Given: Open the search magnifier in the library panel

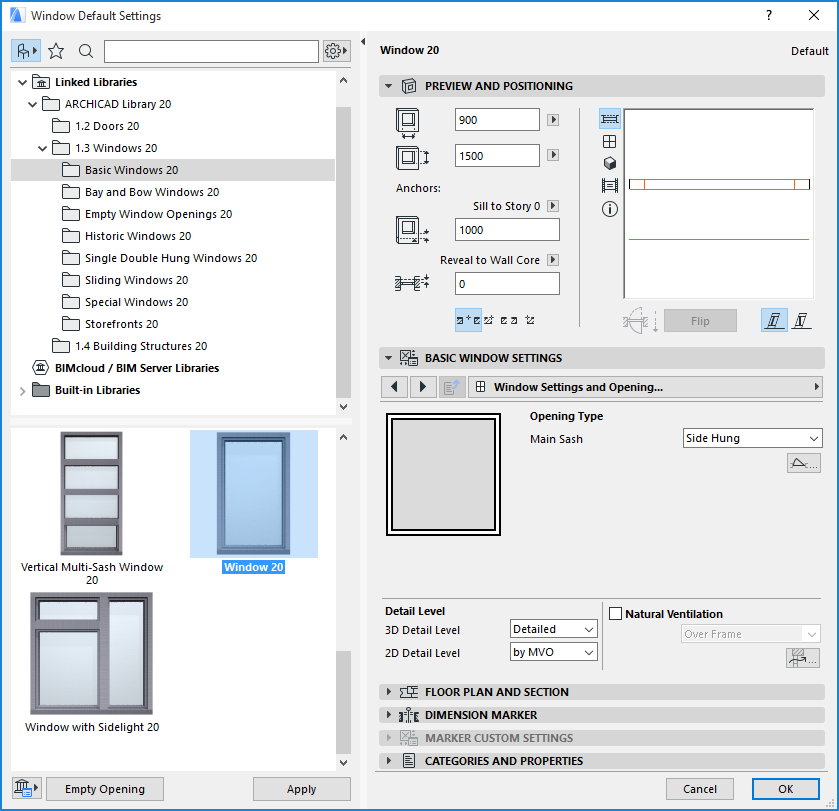Looking at the screenshot, I should pyautogui.click(x=84, y=50).
